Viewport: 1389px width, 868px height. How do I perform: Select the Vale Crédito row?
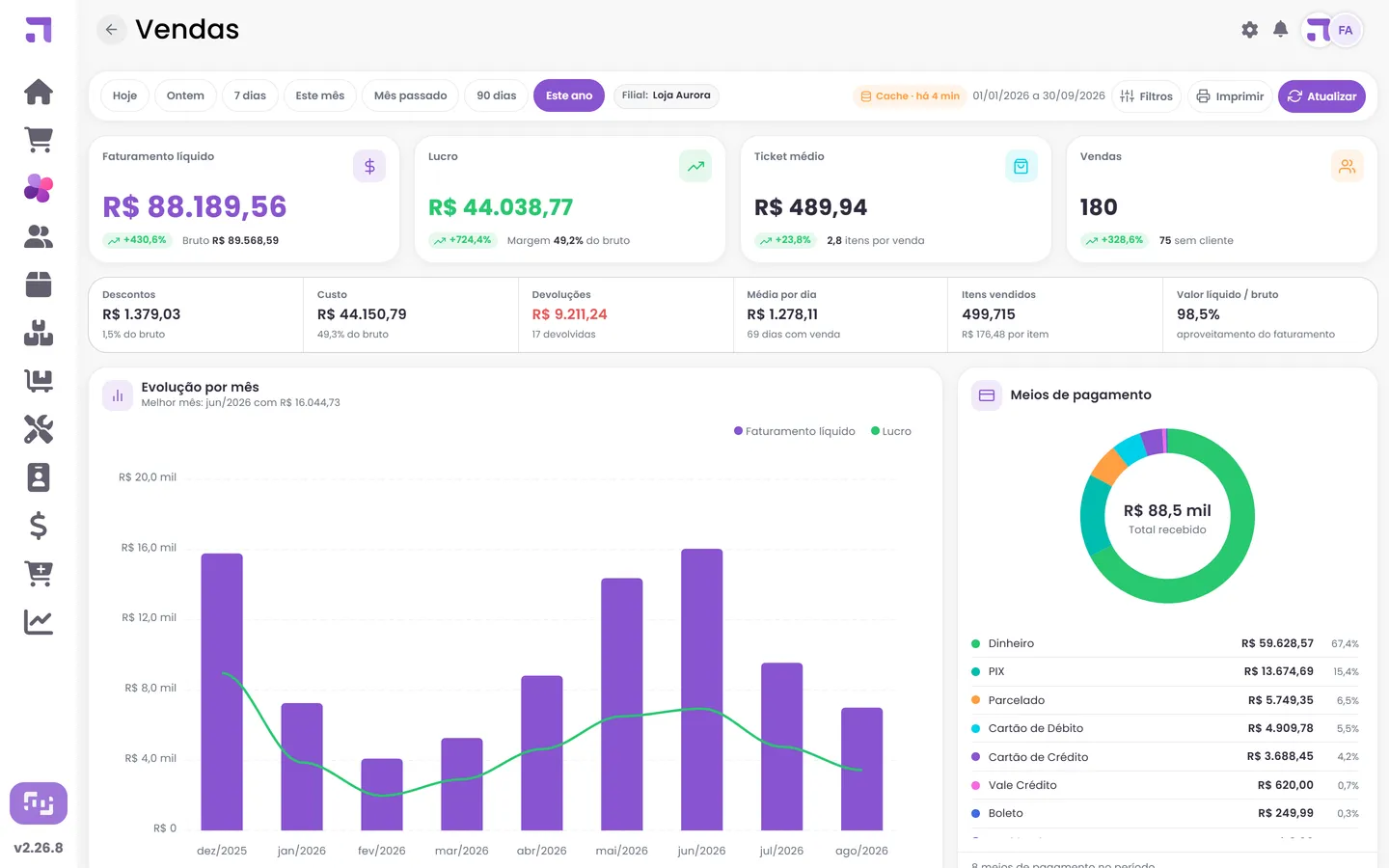1165,785
